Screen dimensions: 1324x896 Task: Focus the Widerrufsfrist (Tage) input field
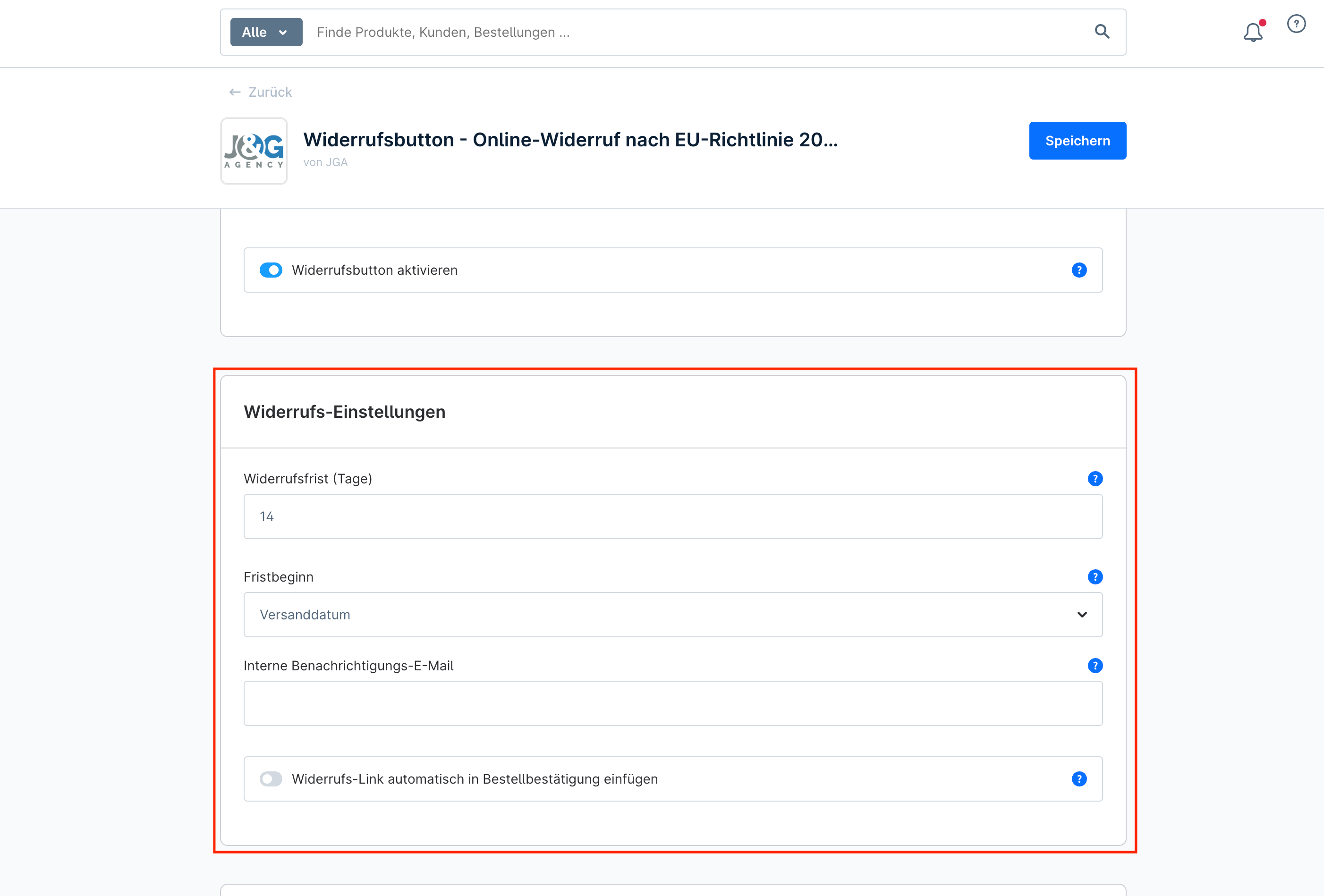point(672,516)
